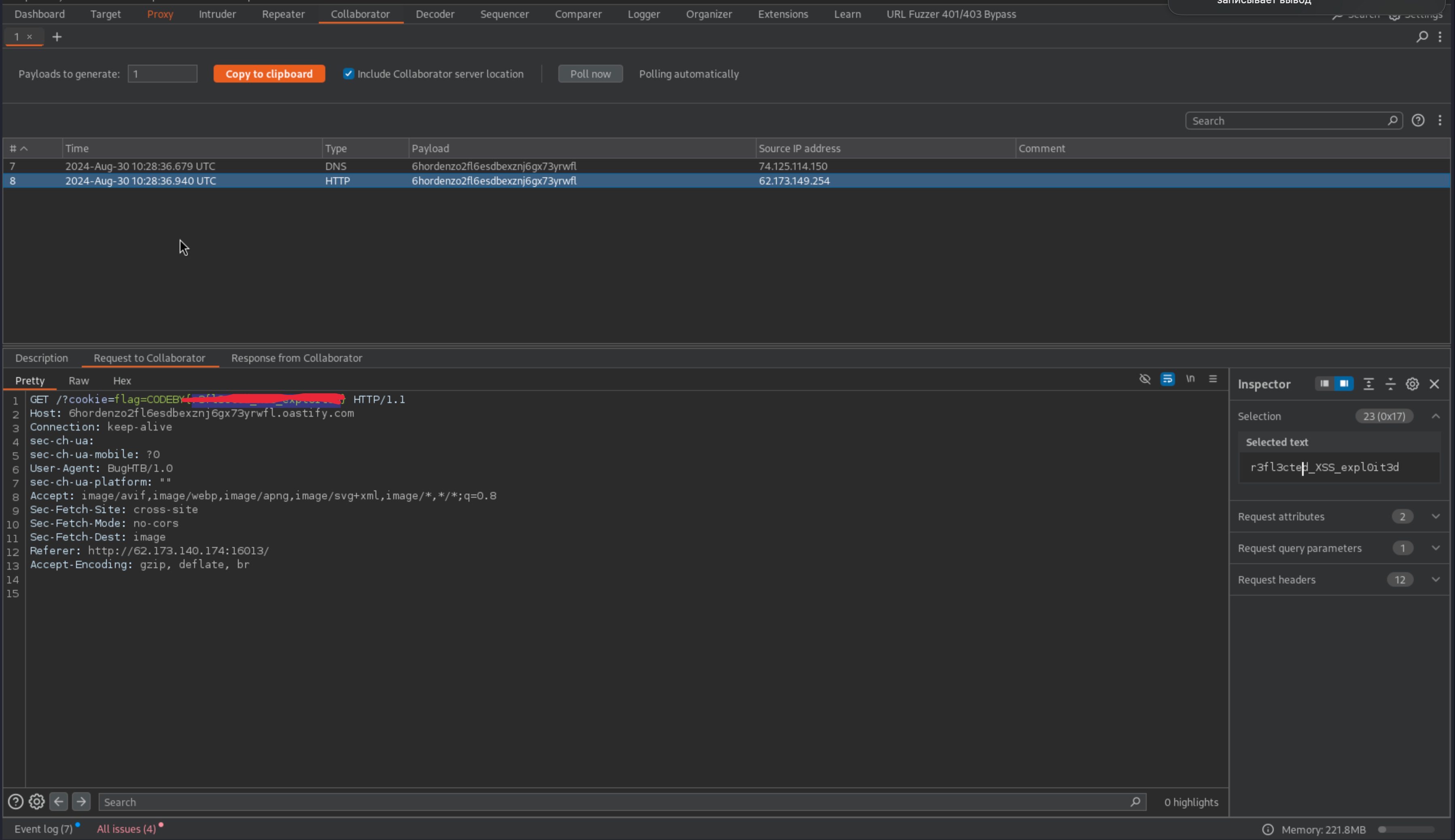Uncheck Include Collaborator server location
1455x840 pixels.
tap(348, 74)
